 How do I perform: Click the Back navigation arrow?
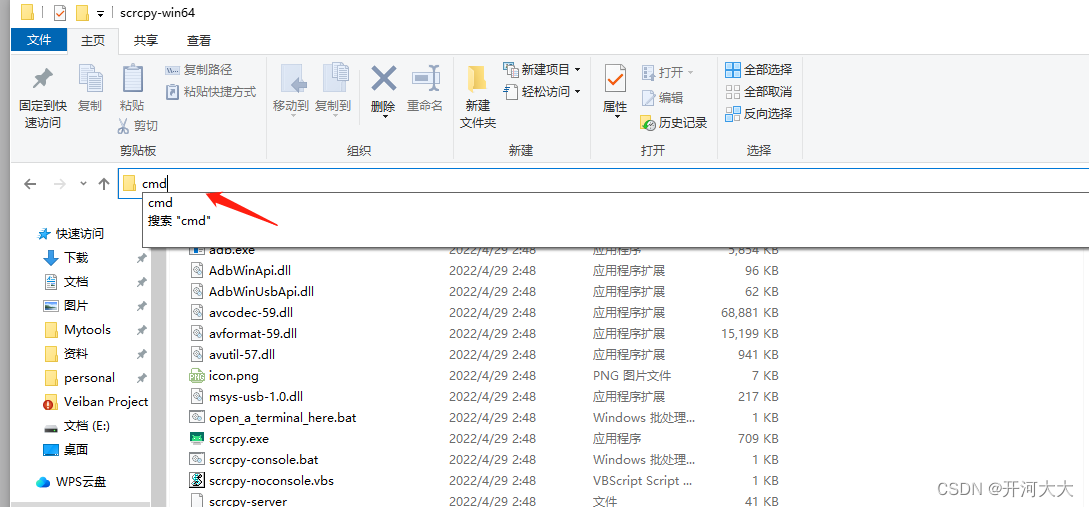pos(30,183)
